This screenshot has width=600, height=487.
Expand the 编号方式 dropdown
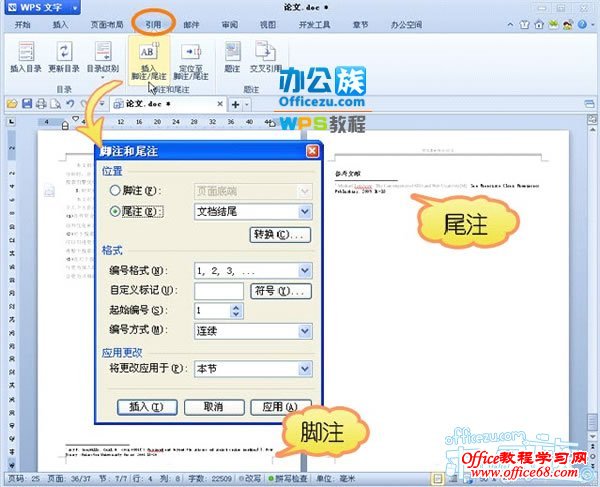click(x=305, y=331)
